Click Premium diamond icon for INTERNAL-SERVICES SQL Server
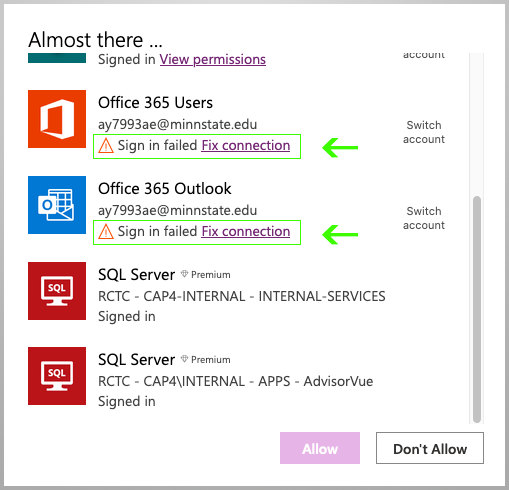The image size is (509, 490). pos(184,274)
